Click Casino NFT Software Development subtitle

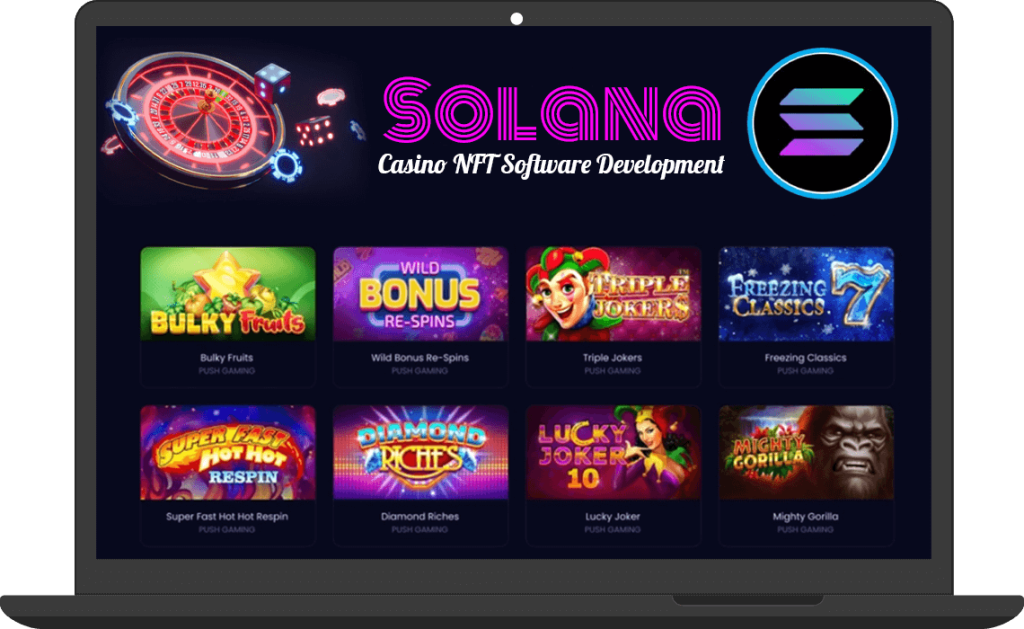(x=551, y=165)
